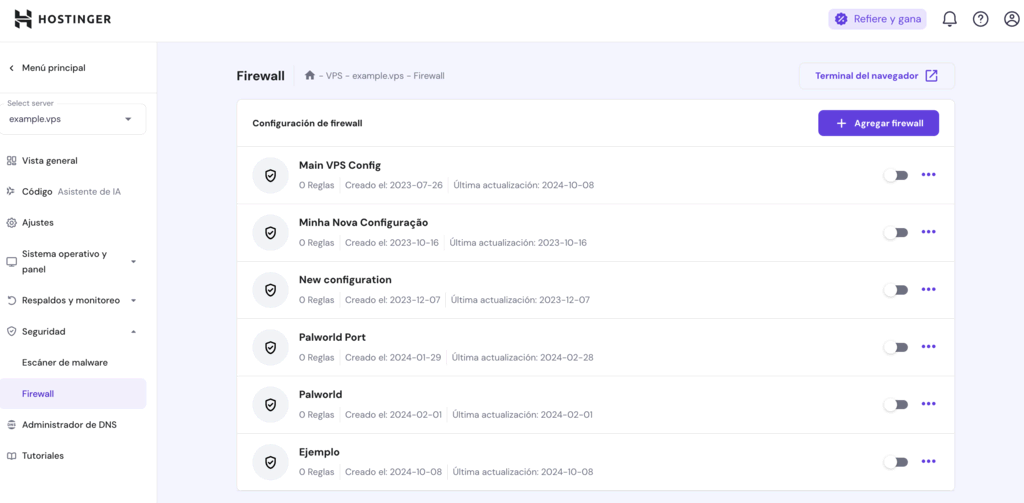Image resolution: width=1024 pixels, height=503 pixels.
Task: Click the Agregar firewall button
Action: (x=878, y=123)
